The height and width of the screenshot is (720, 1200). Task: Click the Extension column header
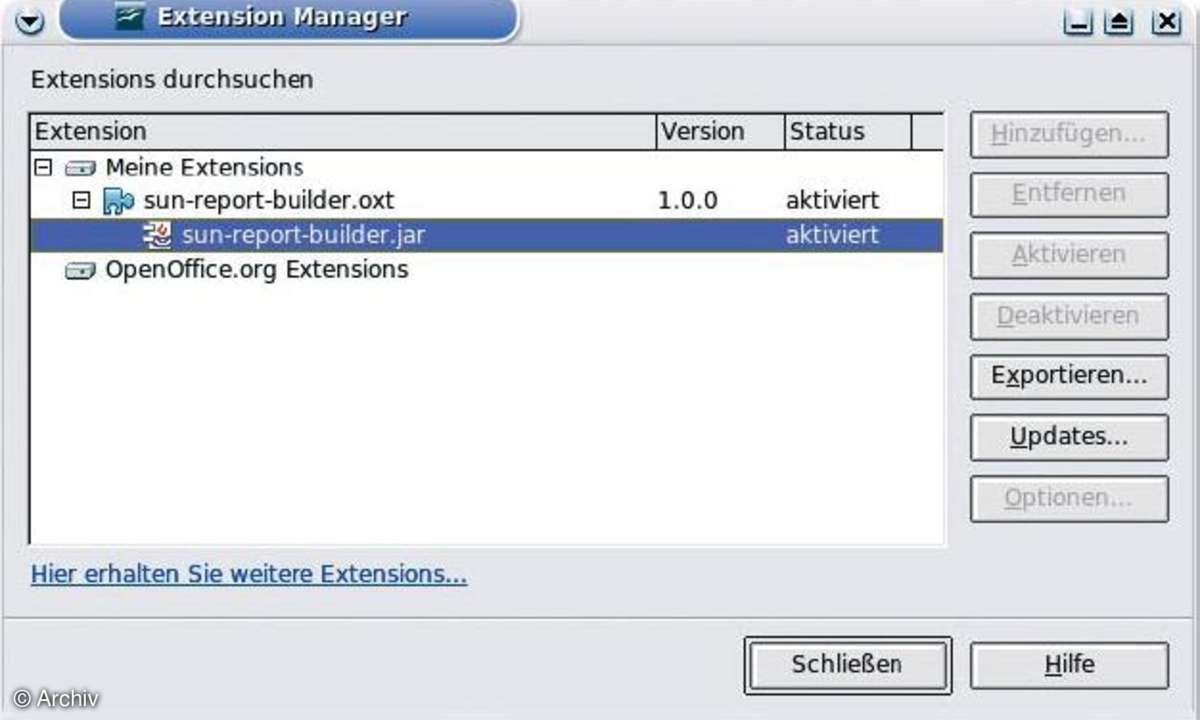point(340,132)
